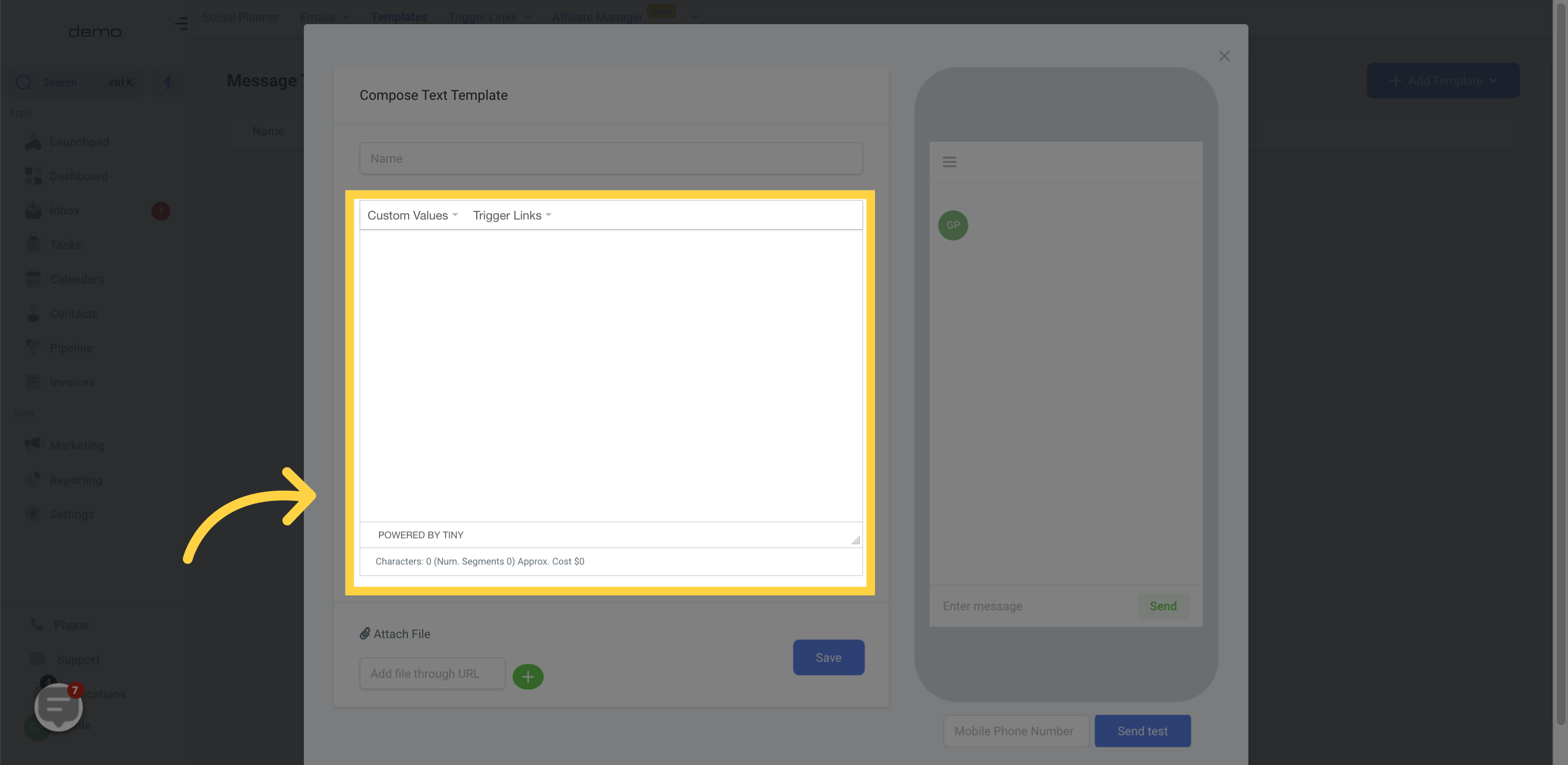Click inside the message body editor
The height and width of the screenshot is (765, 1568).
pos(610,375)
